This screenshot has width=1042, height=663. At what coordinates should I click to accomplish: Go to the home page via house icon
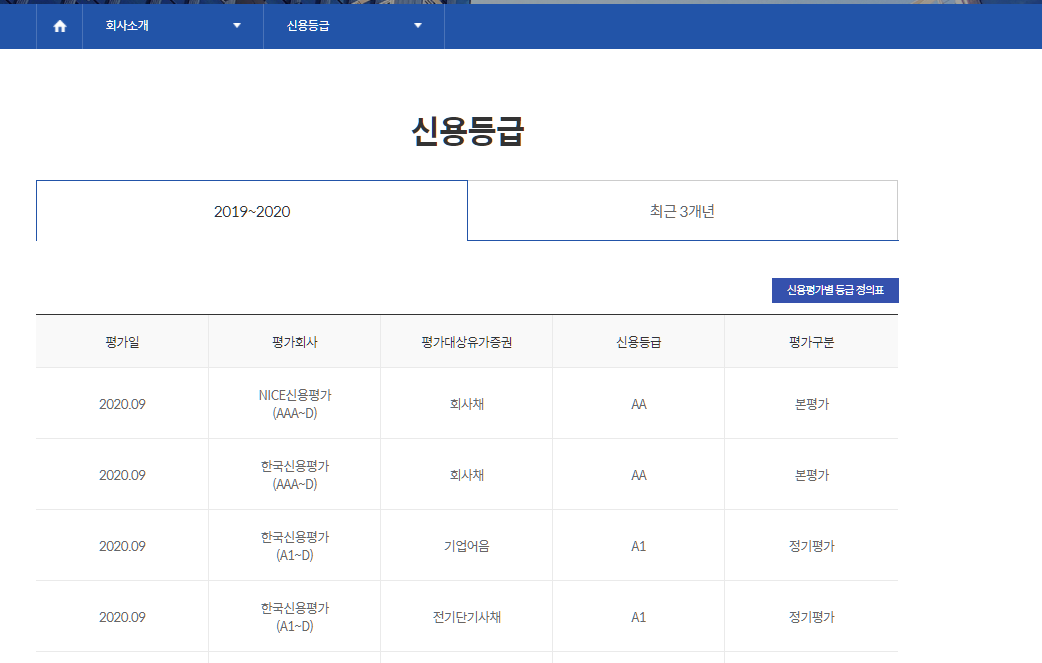tap(60, 26)
